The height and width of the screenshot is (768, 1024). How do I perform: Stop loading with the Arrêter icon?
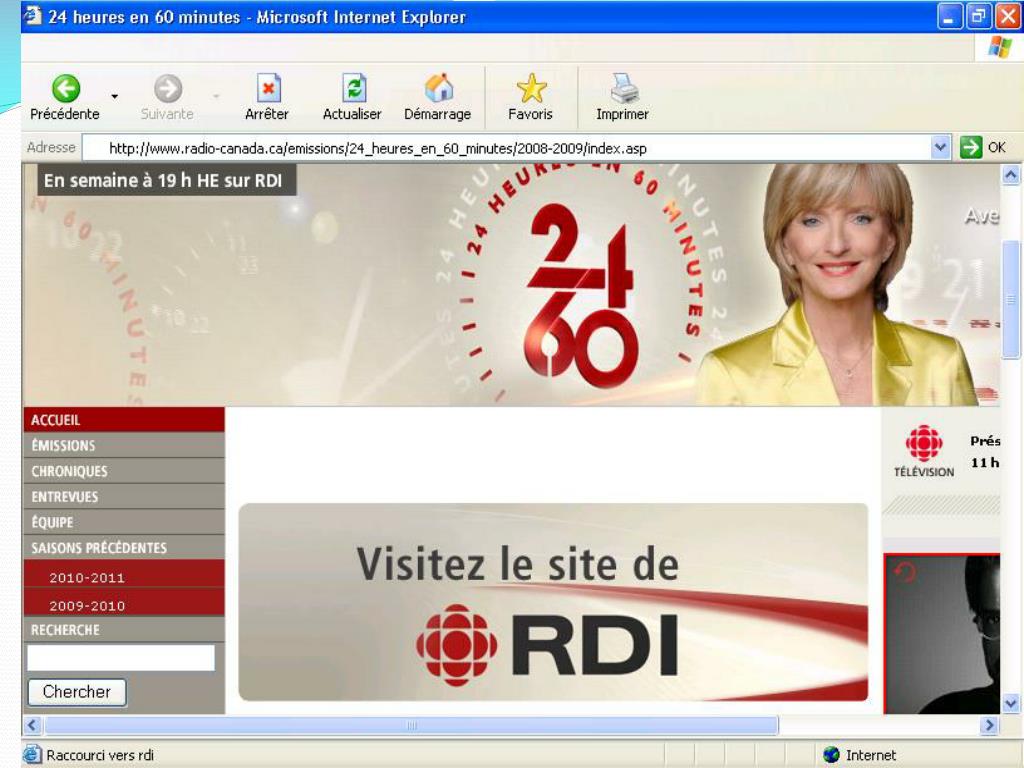268,88
